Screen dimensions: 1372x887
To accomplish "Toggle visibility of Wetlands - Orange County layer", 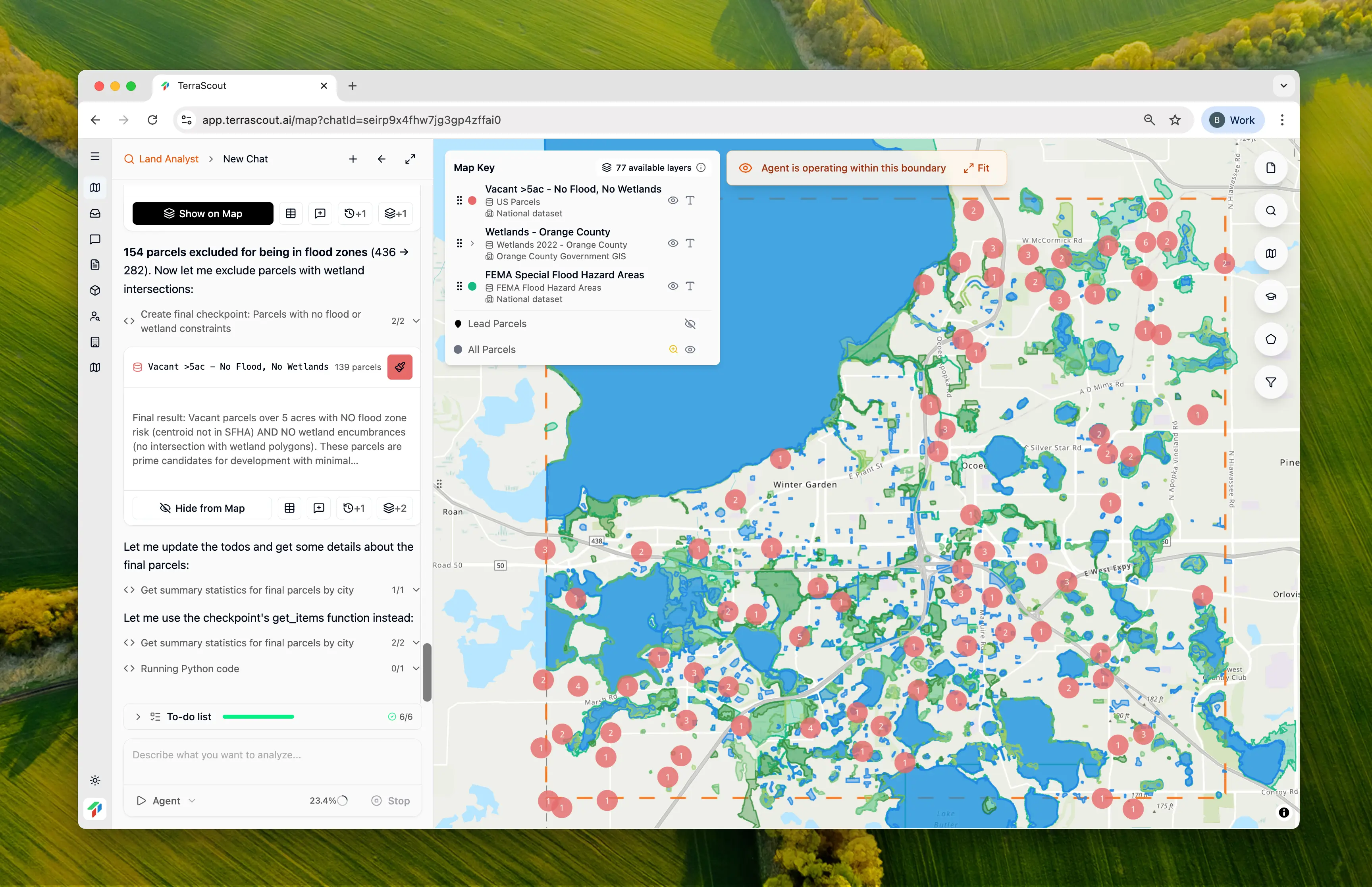I will pyautogui.click(x=673, y=244).
